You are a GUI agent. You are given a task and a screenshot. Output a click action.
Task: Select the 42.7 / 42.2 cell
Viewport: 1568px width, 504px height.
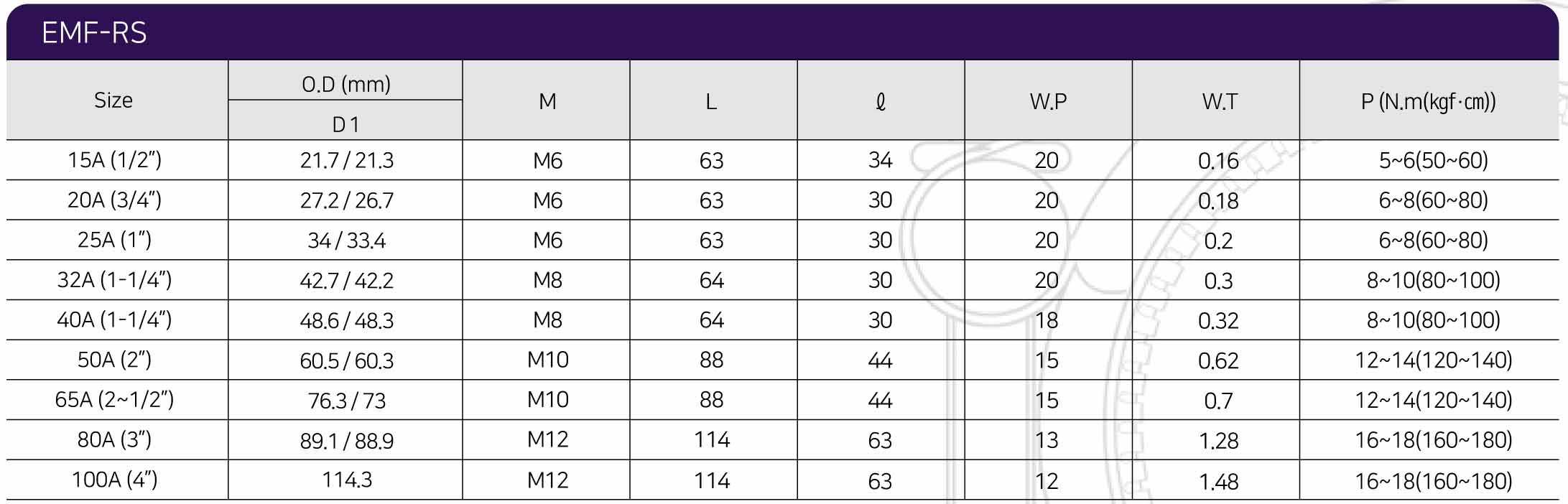click(x=346, y=280)
